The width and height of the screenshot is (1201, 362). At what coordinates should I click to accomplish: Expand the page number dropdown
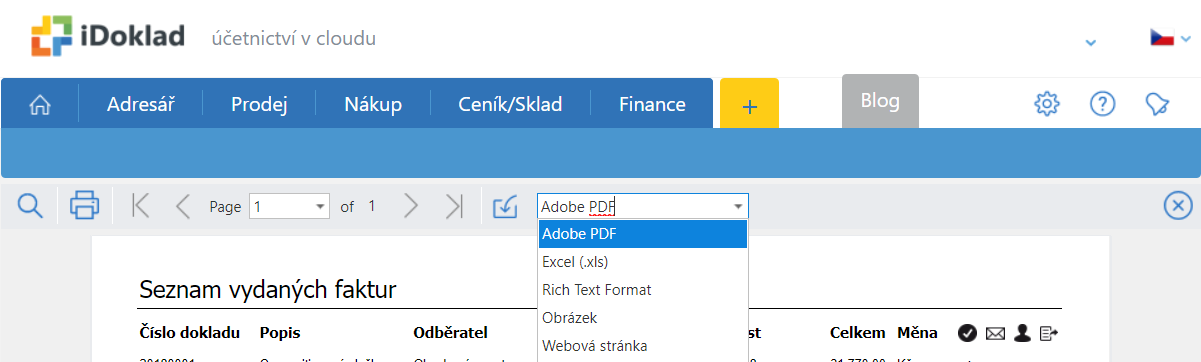pos(321,207)
